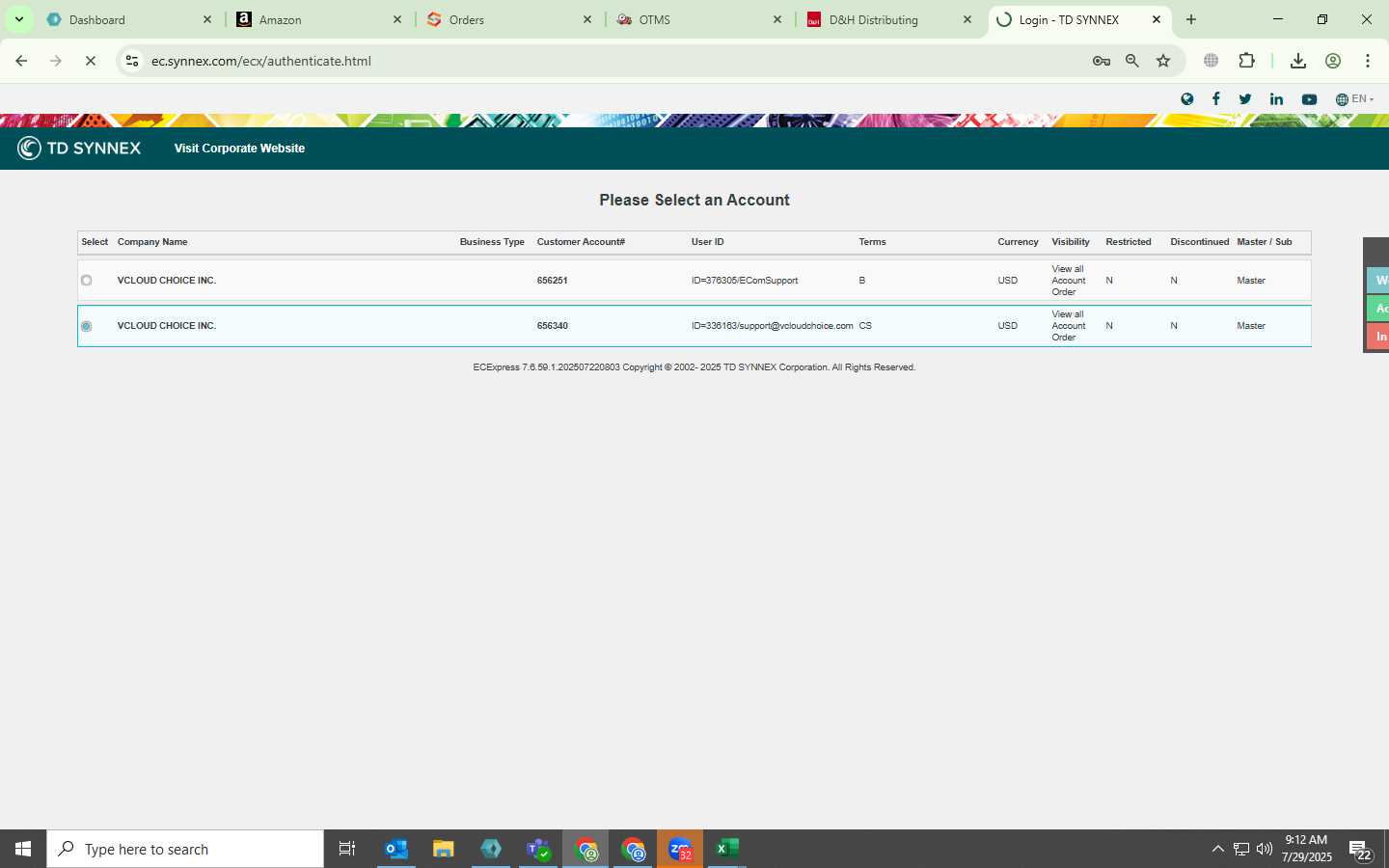Click user ID support@vcloudchoice.com
The width and height of the screenshot is (1389, 868).
[772, 326]
